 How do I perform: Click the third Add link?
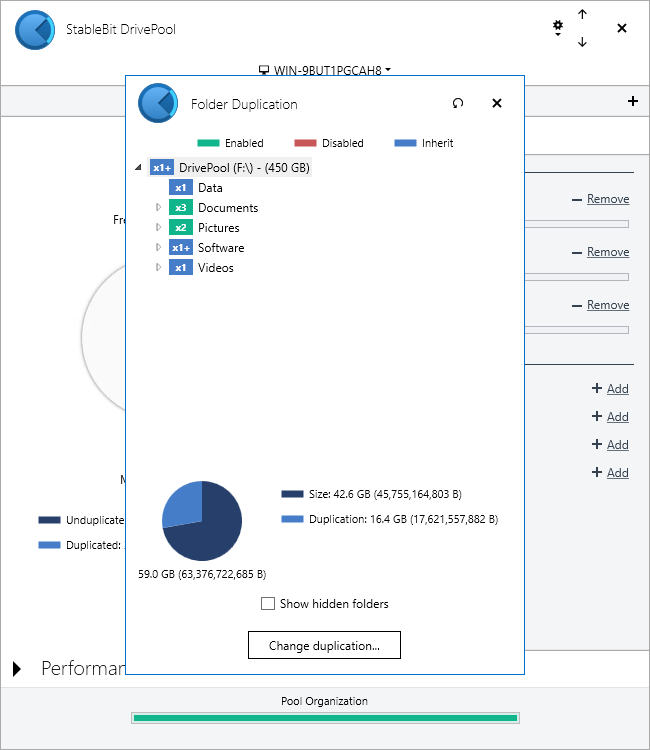pyautogui.click(x=617, y=445)
